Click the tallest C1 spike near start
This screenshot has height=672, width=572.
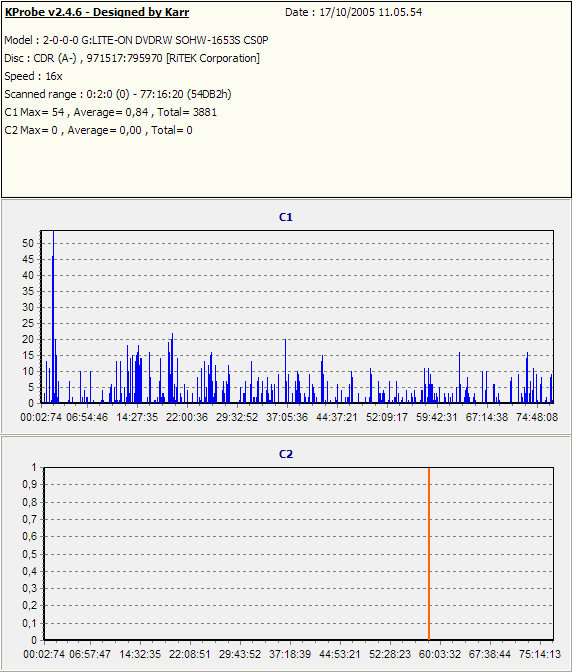53,317
